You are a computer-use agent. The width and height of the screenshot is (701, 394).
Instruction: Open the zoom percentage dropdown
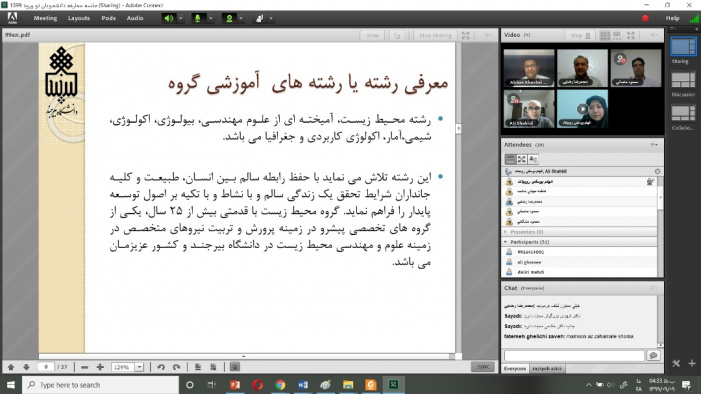(139, 367)
